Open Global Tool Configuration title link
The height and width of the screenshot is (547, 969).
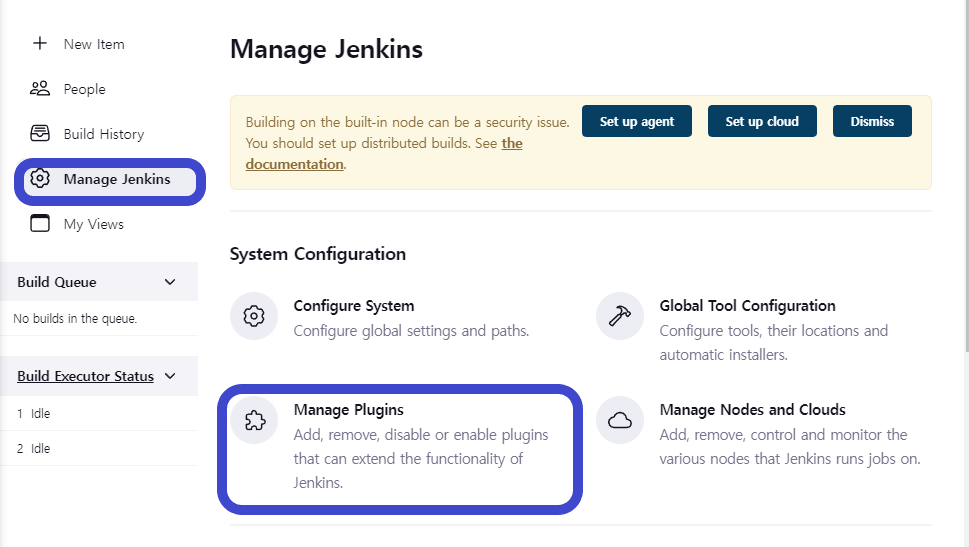coord(747,305)
